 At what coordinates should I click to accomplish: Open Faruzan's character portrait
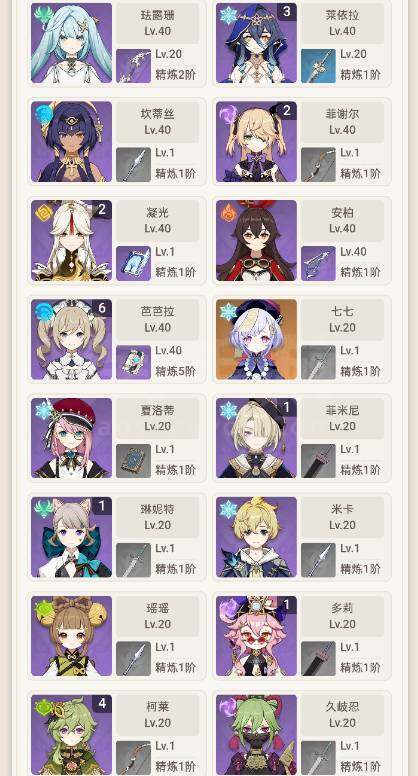71,43
